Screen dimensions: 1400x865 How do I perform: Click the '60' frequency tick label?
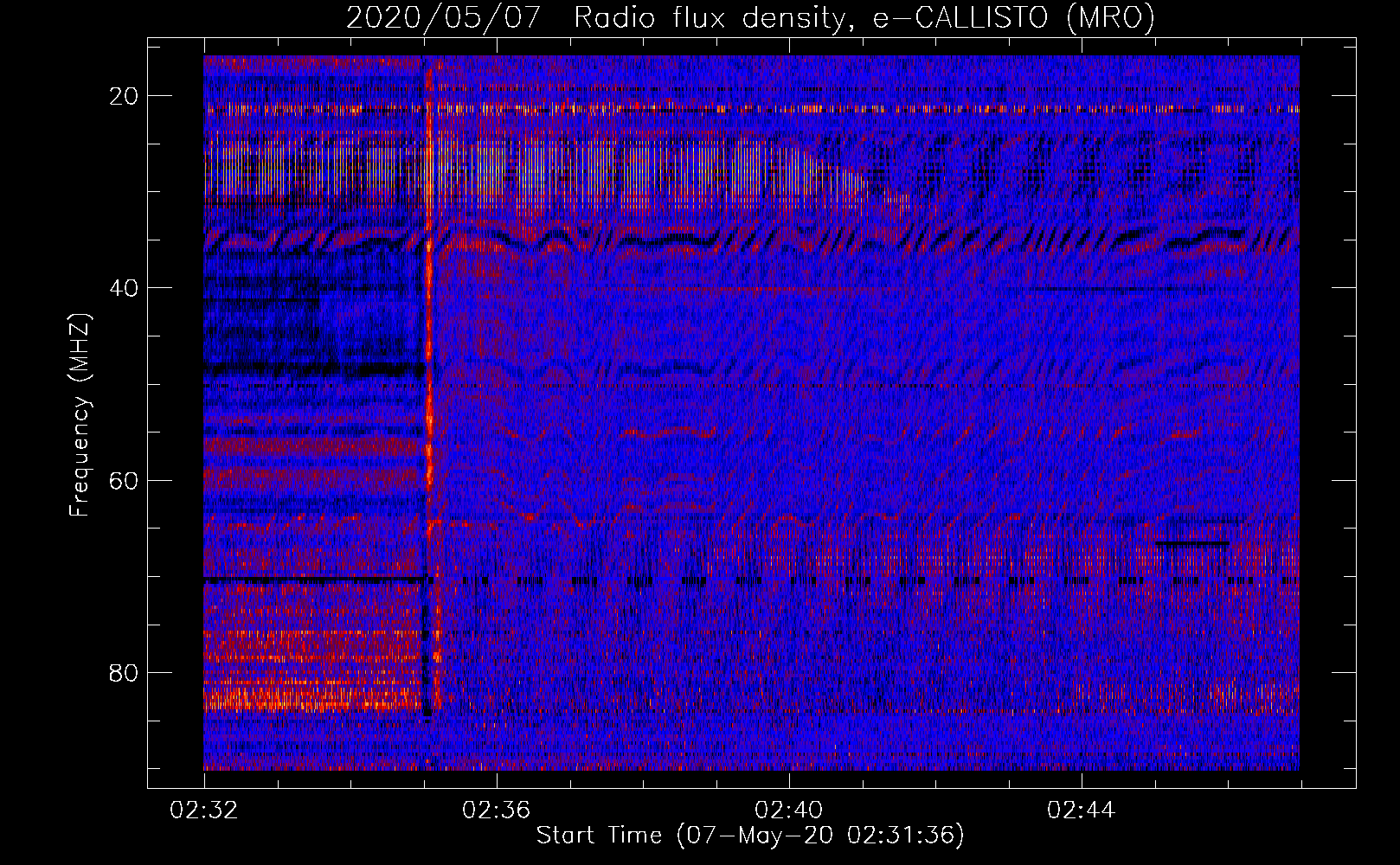click(125, 481)
